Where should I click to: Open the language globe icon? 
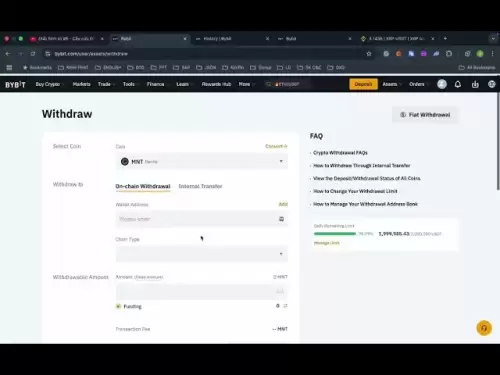pyautogui.click(x=492, y=84)
